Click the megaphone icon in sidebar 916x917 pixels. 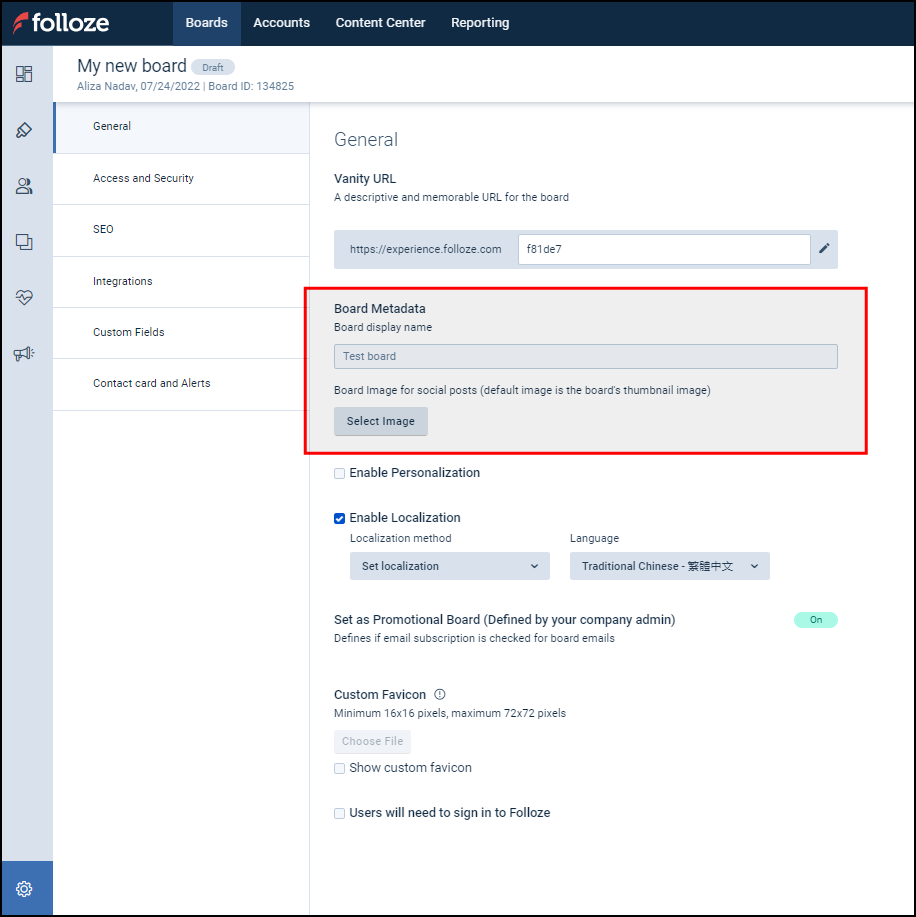coord(24,353)
